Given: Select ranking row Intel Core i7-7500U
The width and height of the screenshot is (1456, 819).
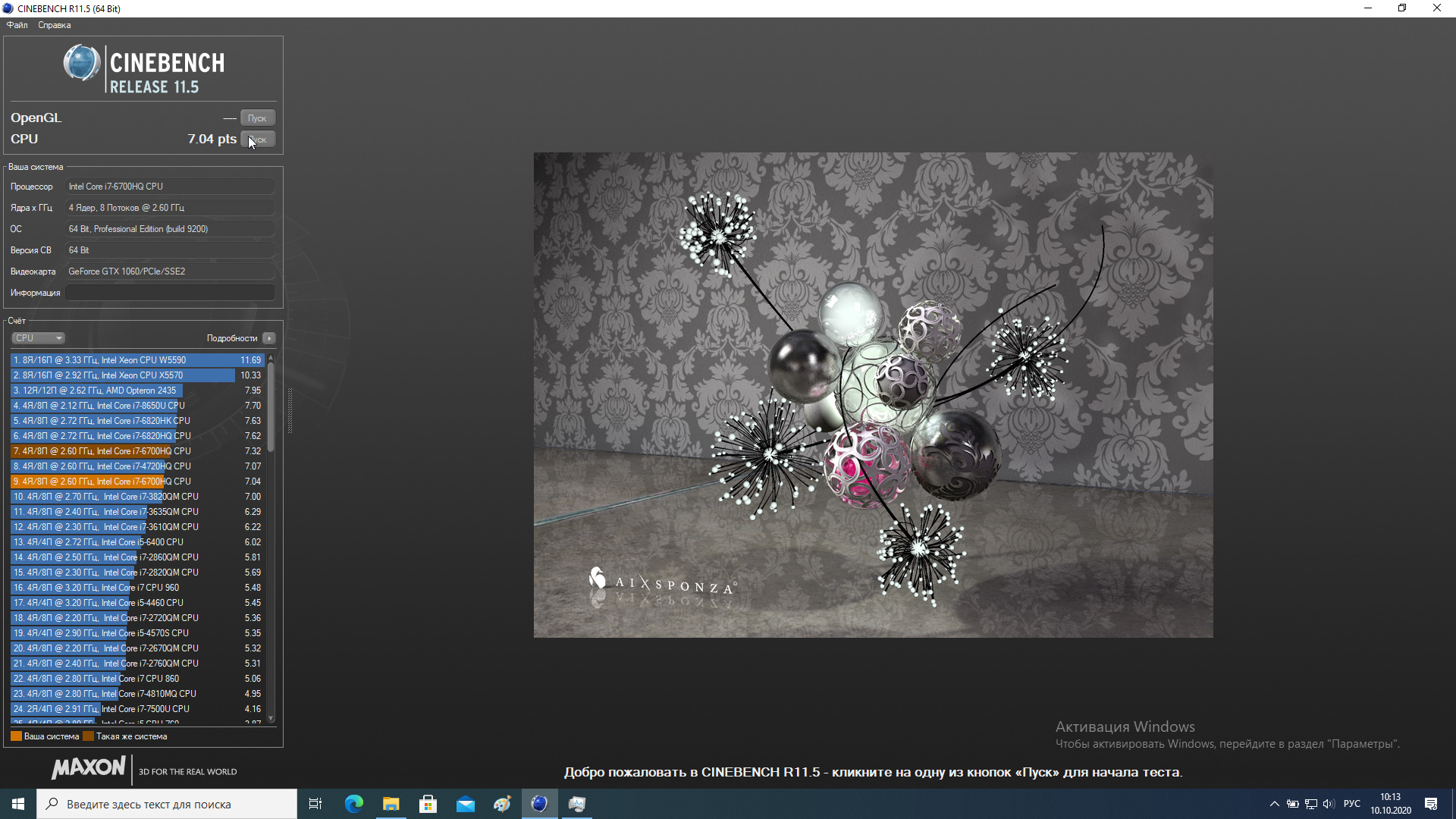Looking at the screenshot, I should (137, 709).
